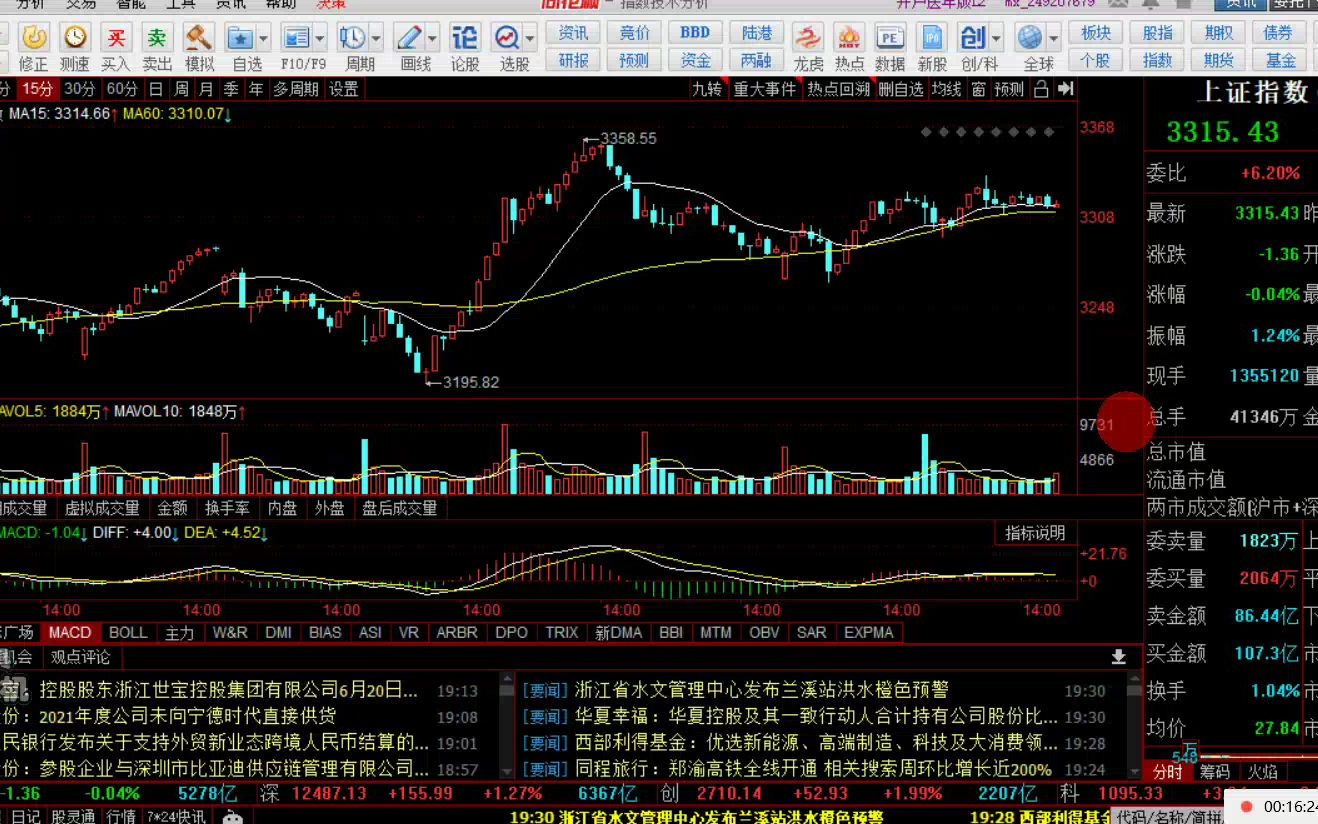Expand the 自选 dropdown arrow

tap(264, 39)
